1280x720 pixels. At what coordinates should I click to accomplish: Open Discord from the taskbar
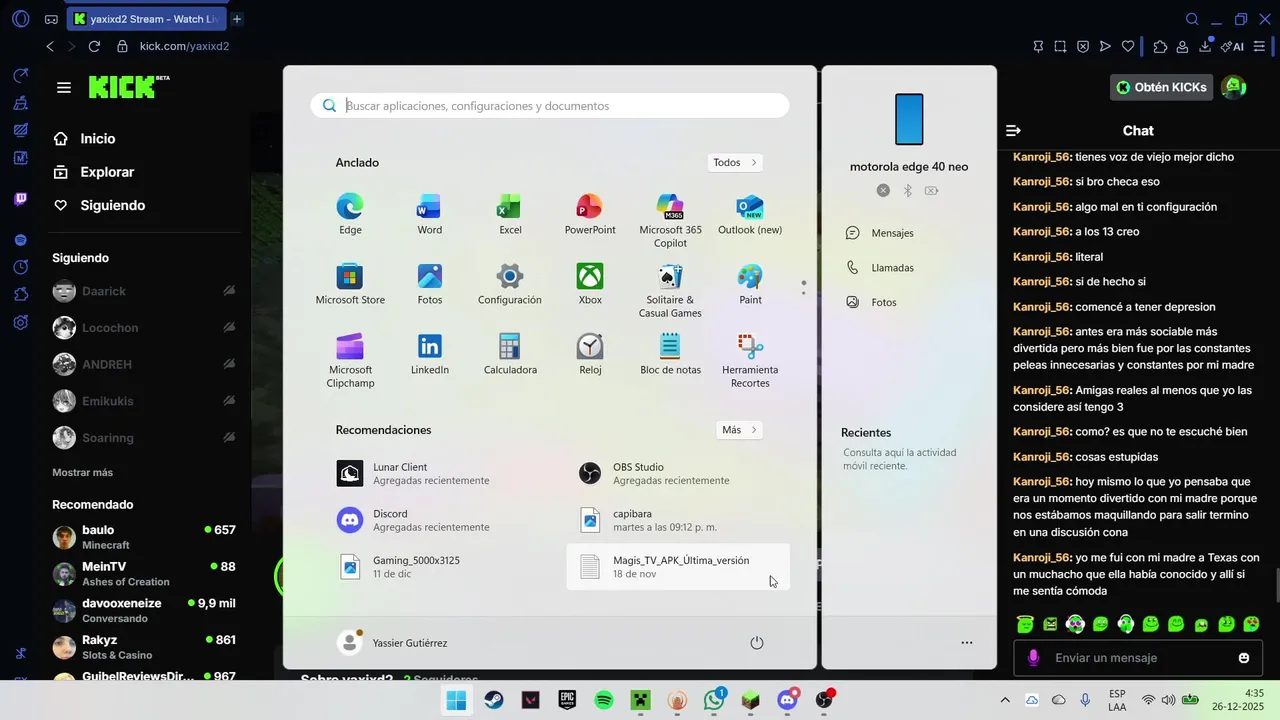pyautogui.click(x=788, y=700)
